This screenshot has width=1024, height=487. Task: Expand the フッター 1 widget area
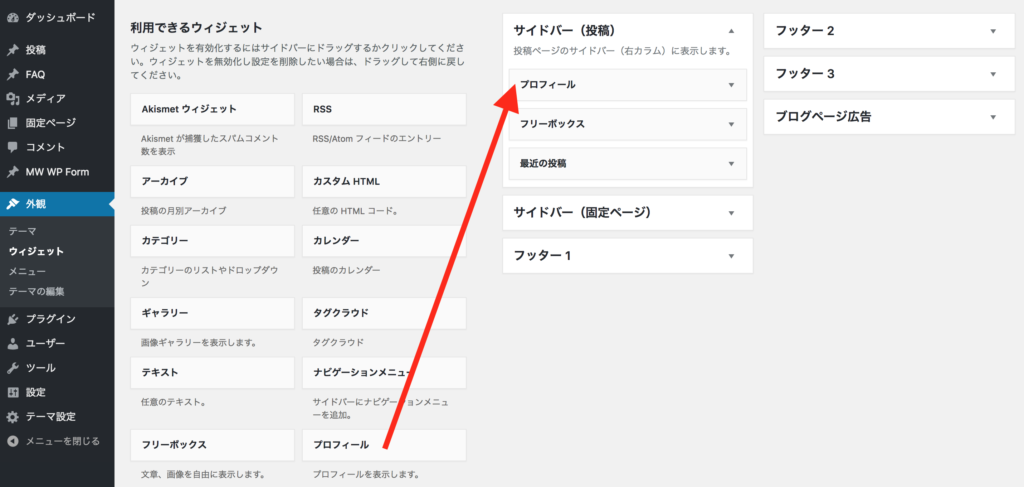tap(732, 256)
